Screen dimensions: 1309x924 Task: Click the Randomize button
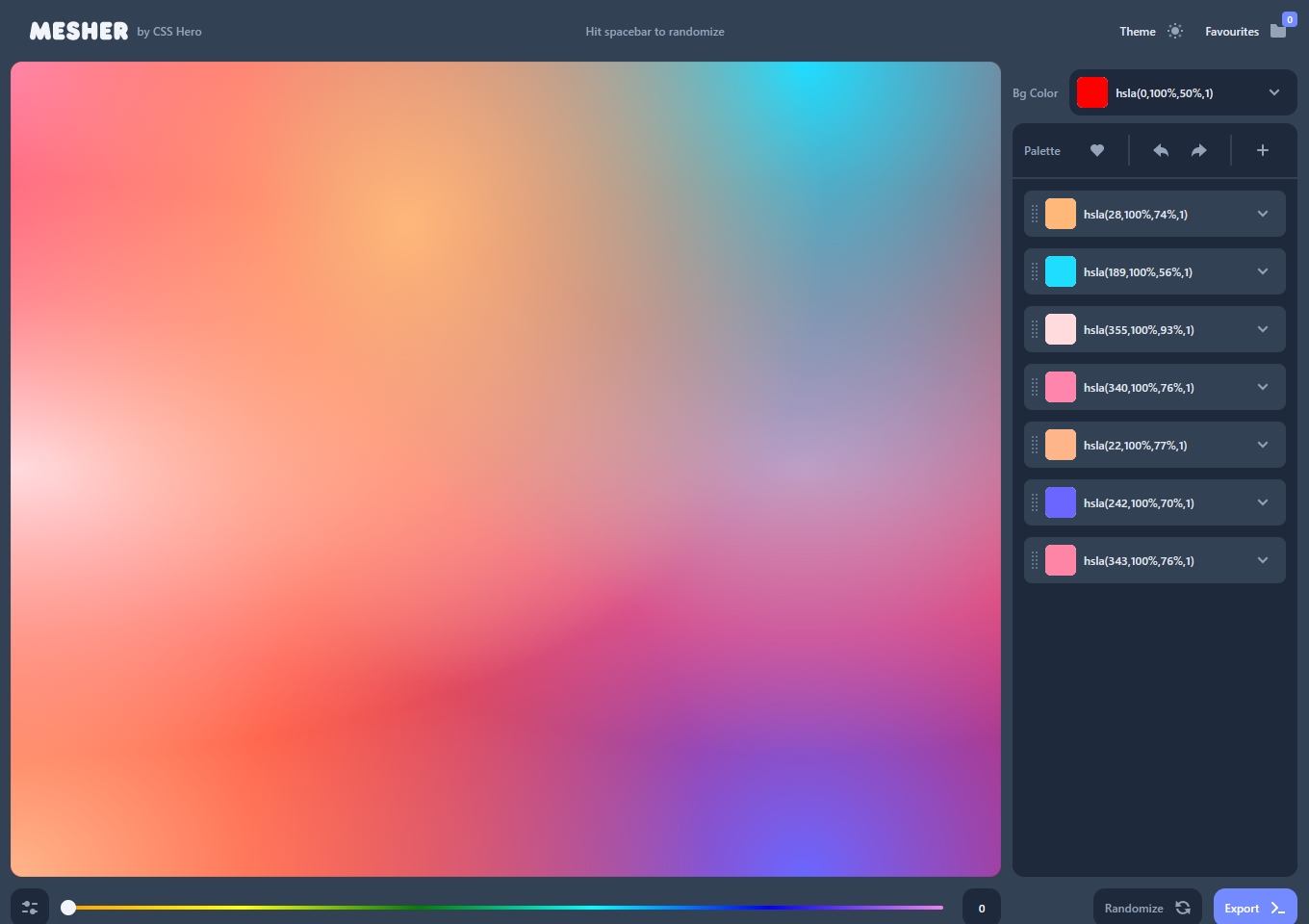click(x=1147, y=908)
